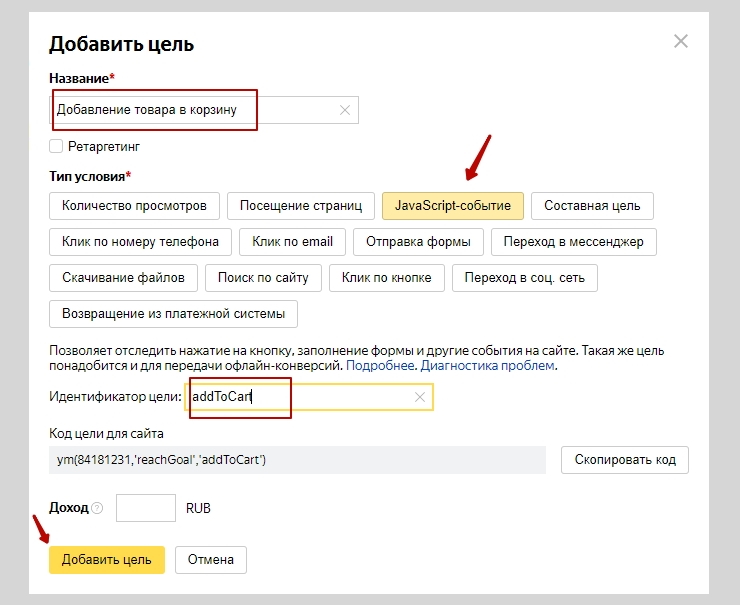Choose Клик по номеру телефона option
This screenshot has width=740, height=605.
tap(140, 242)
